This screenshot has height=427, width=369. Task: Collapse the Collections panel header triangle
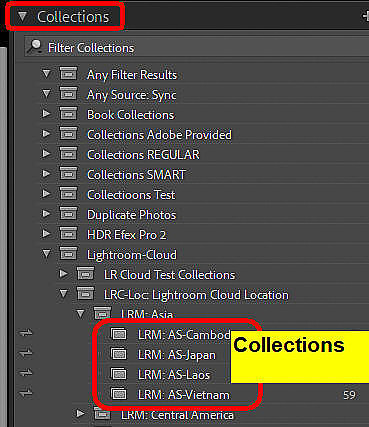click(x=22, y=16)
